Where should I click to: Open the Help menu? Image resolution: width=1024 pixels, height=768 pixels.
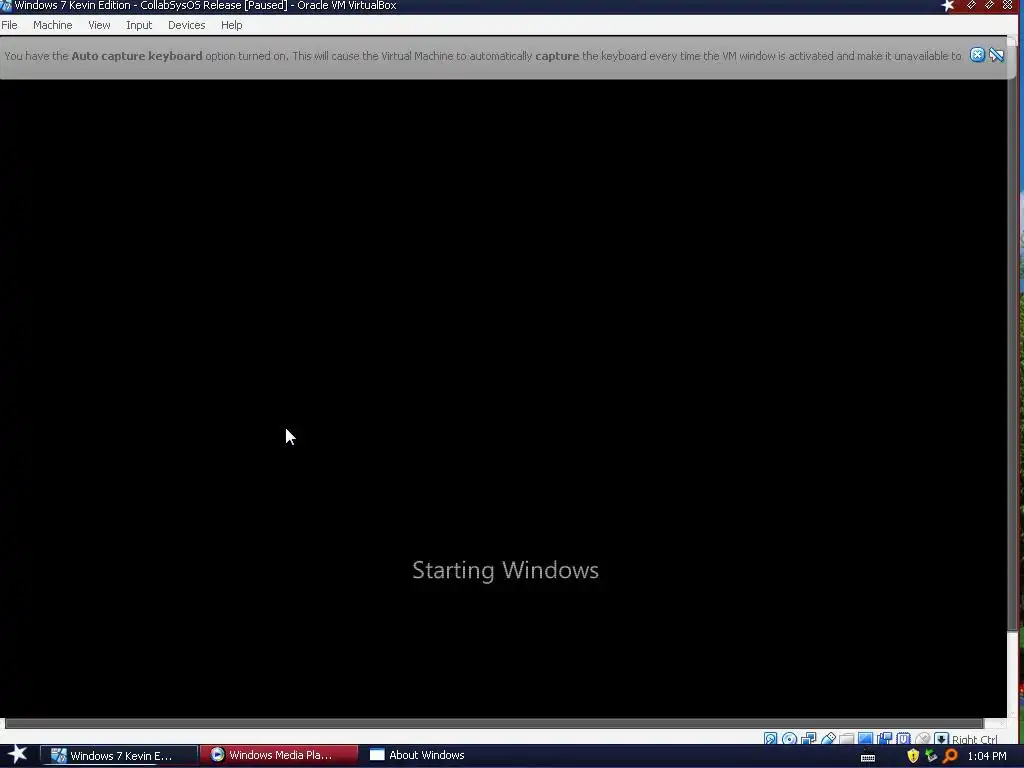point(231,25)
